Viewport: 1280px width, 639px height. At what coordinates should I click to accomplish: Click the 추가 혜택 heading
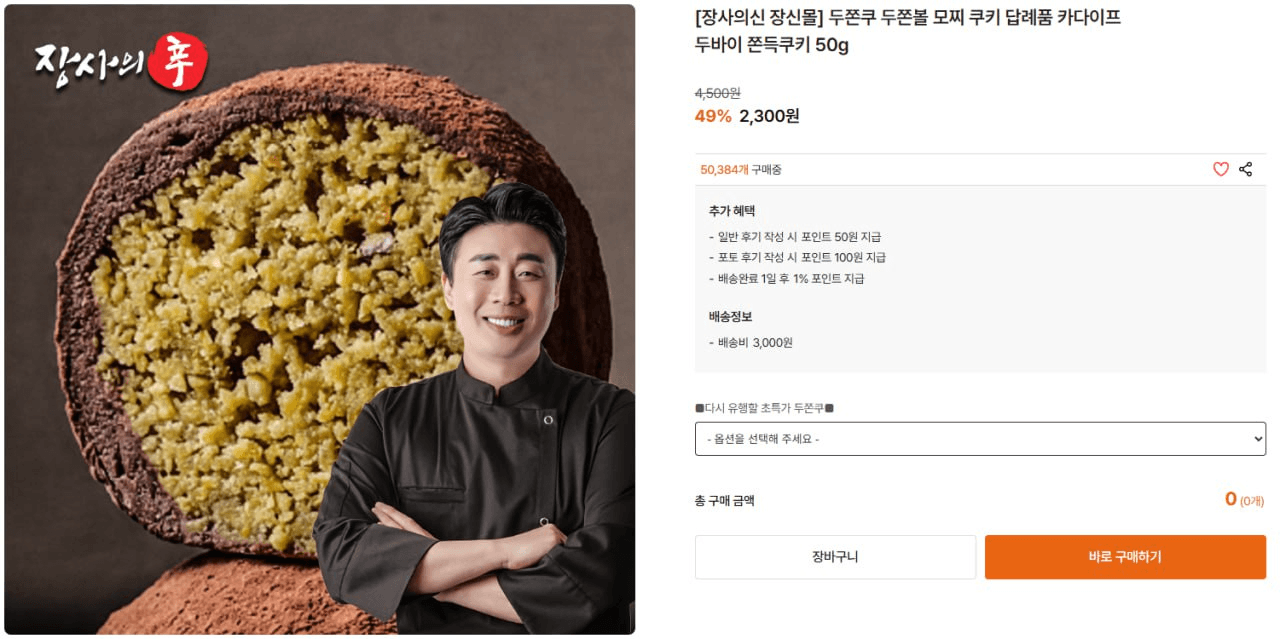coord(732,211)
